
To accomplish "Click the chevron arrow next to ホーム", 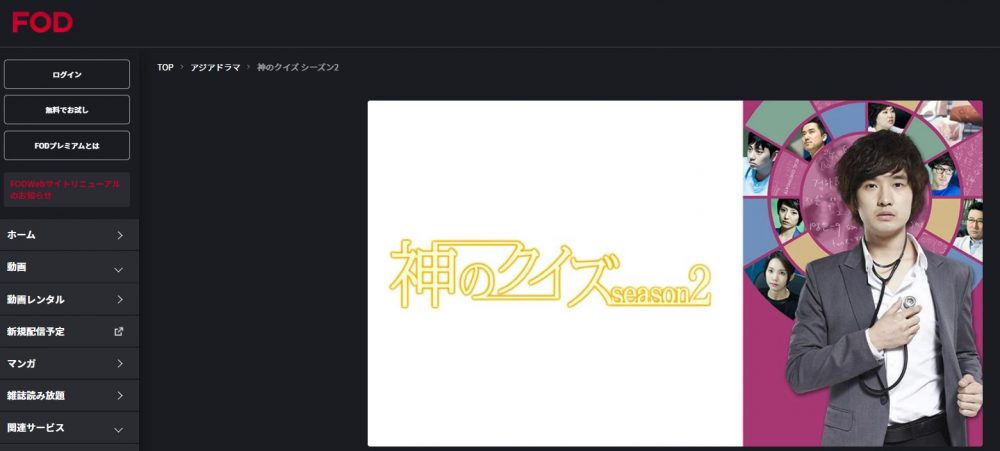I will tap(119, 235).
